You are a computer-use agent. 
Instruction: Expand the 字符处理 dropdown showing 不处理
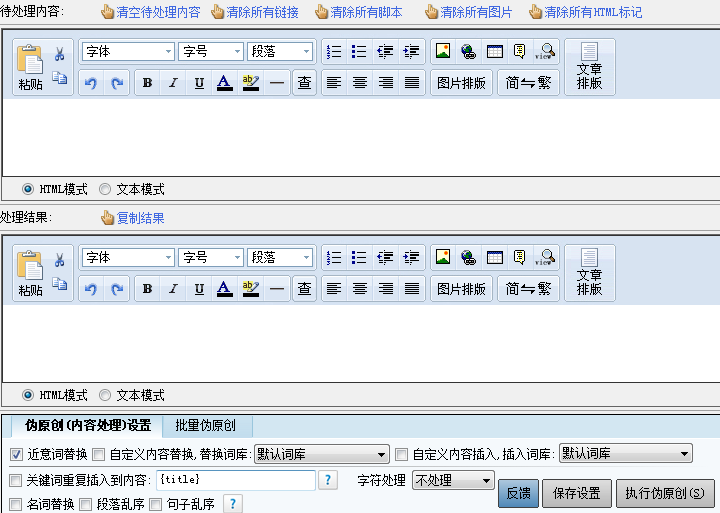pos(453,480)
